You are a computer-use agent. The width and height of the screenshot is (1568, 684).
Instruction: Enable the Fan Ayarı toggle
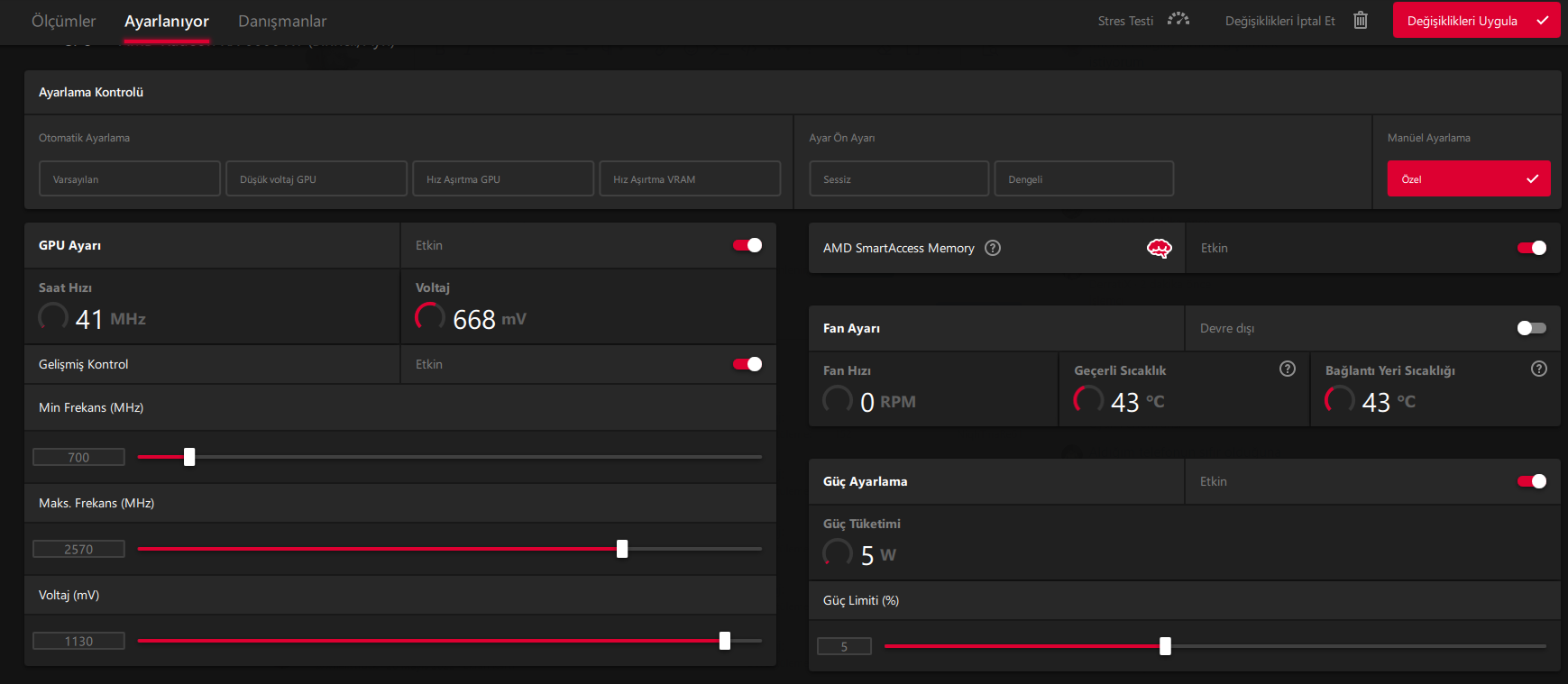1531,328
